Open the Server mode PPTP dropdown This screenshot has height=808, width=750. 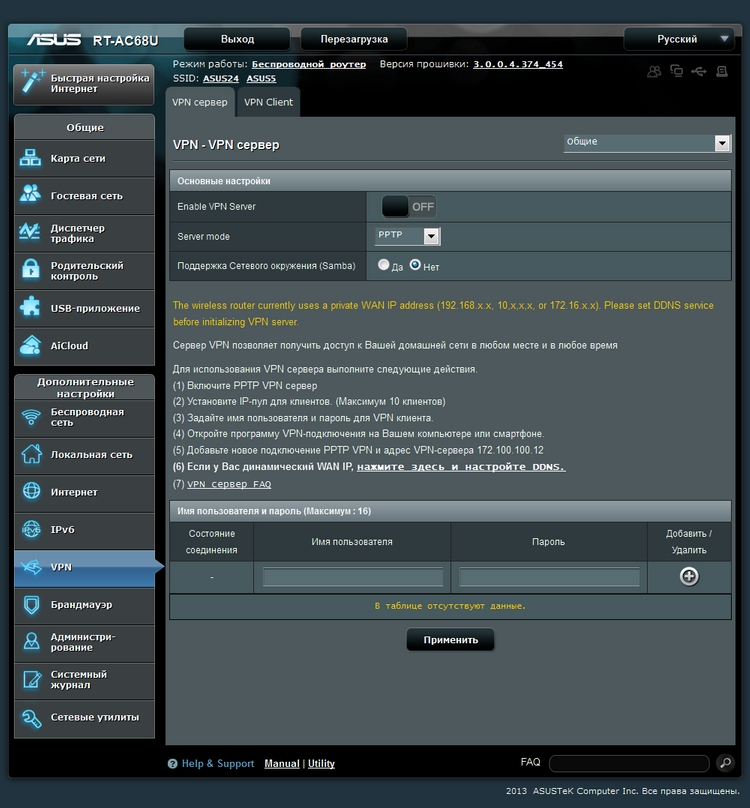click(408, 237)
